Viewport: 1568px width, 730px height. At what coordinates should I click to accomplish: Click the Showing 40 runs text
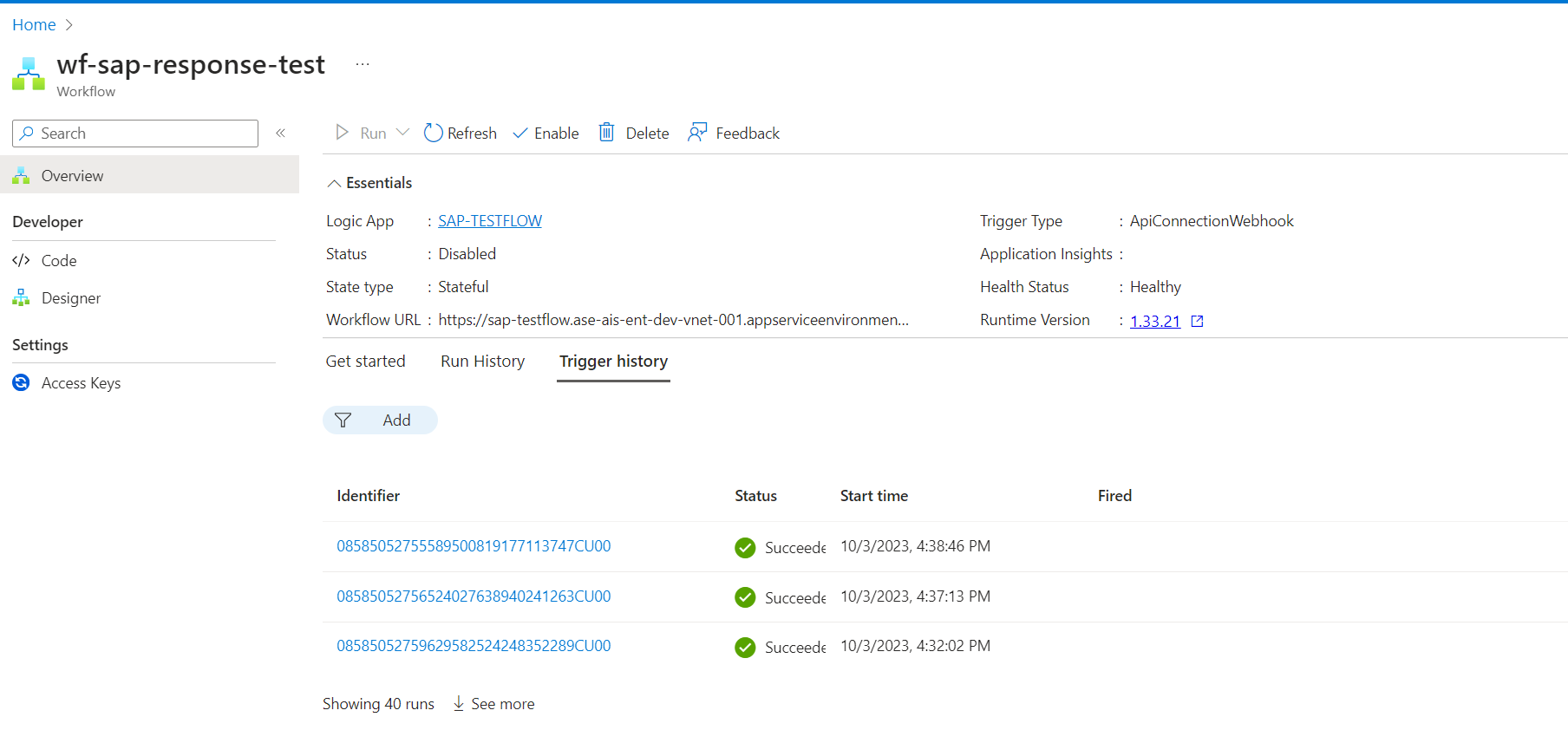click(x=378, y=704)
